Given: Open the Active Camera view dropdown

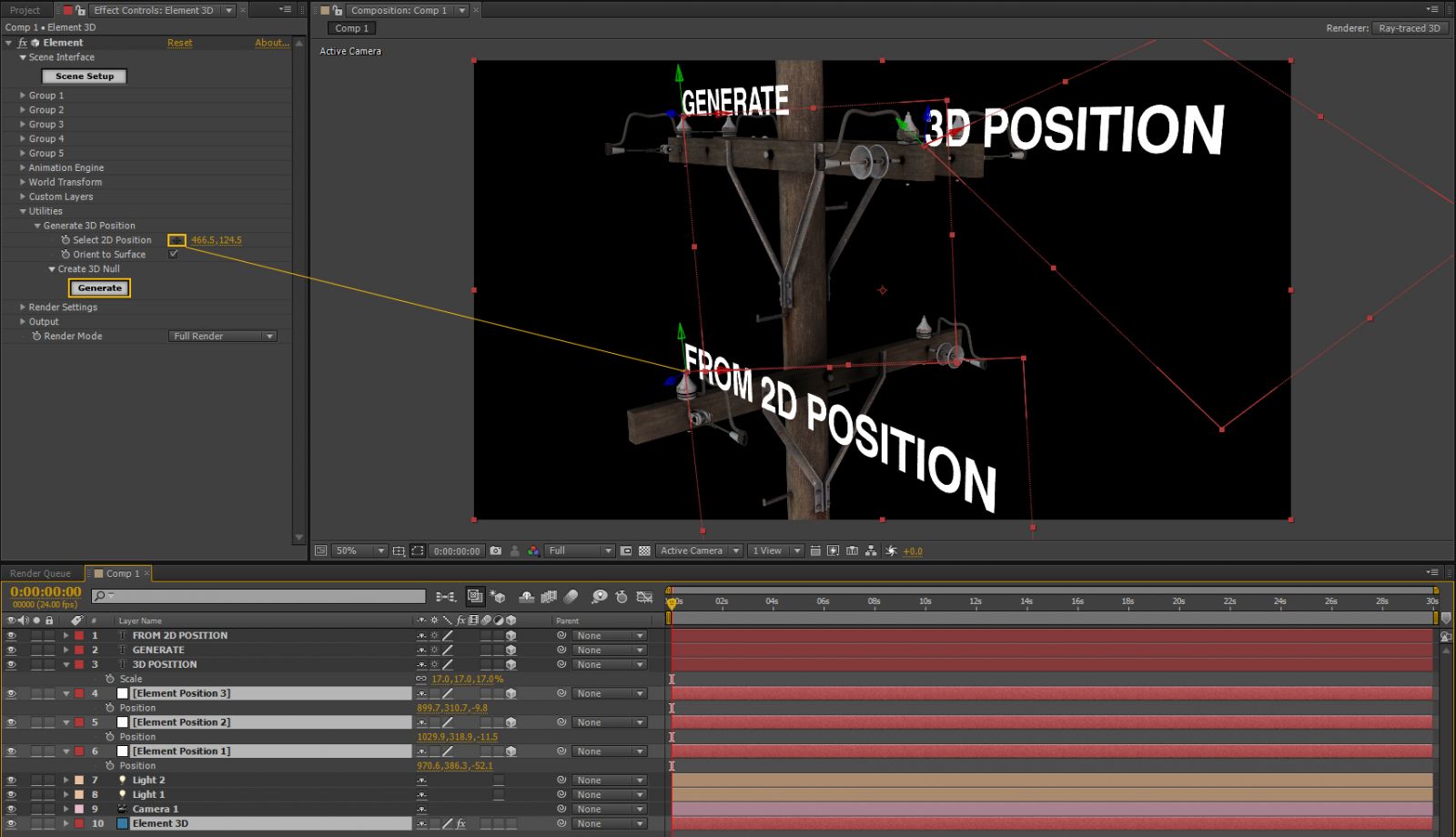Looking at the screenshot, I should click(698, 550).
